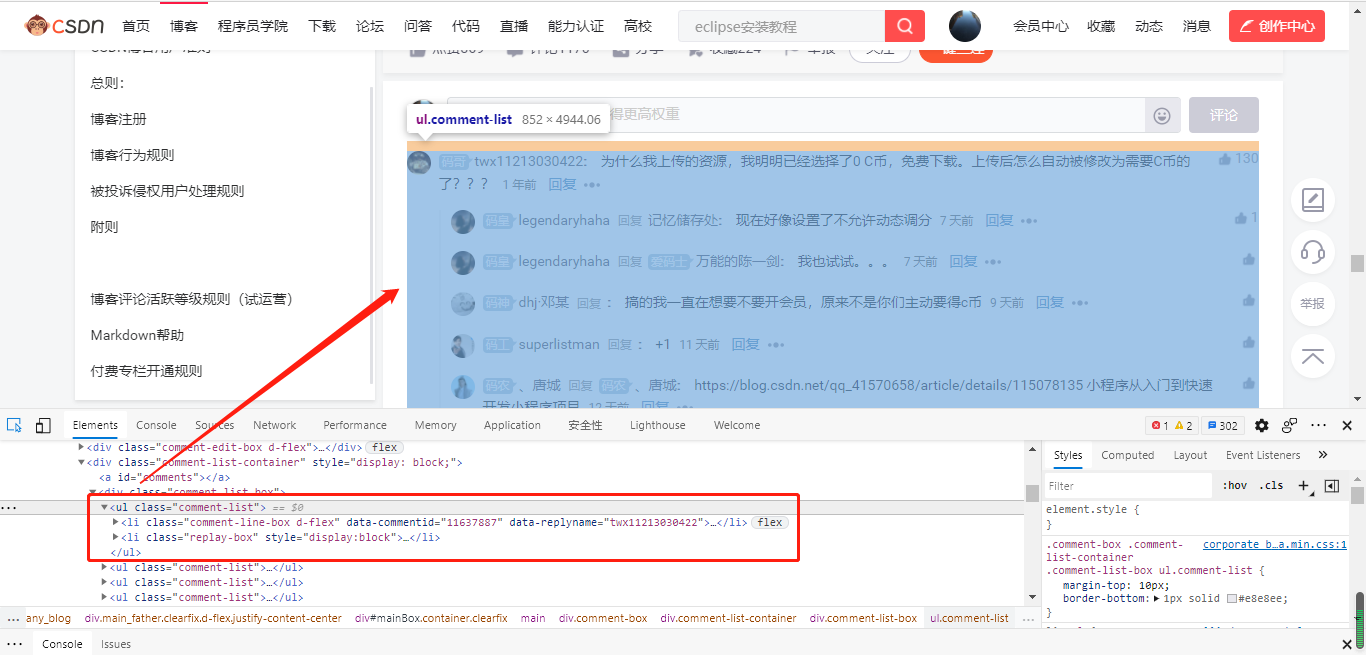Open 会员中心 in header

click(1041, 26)
